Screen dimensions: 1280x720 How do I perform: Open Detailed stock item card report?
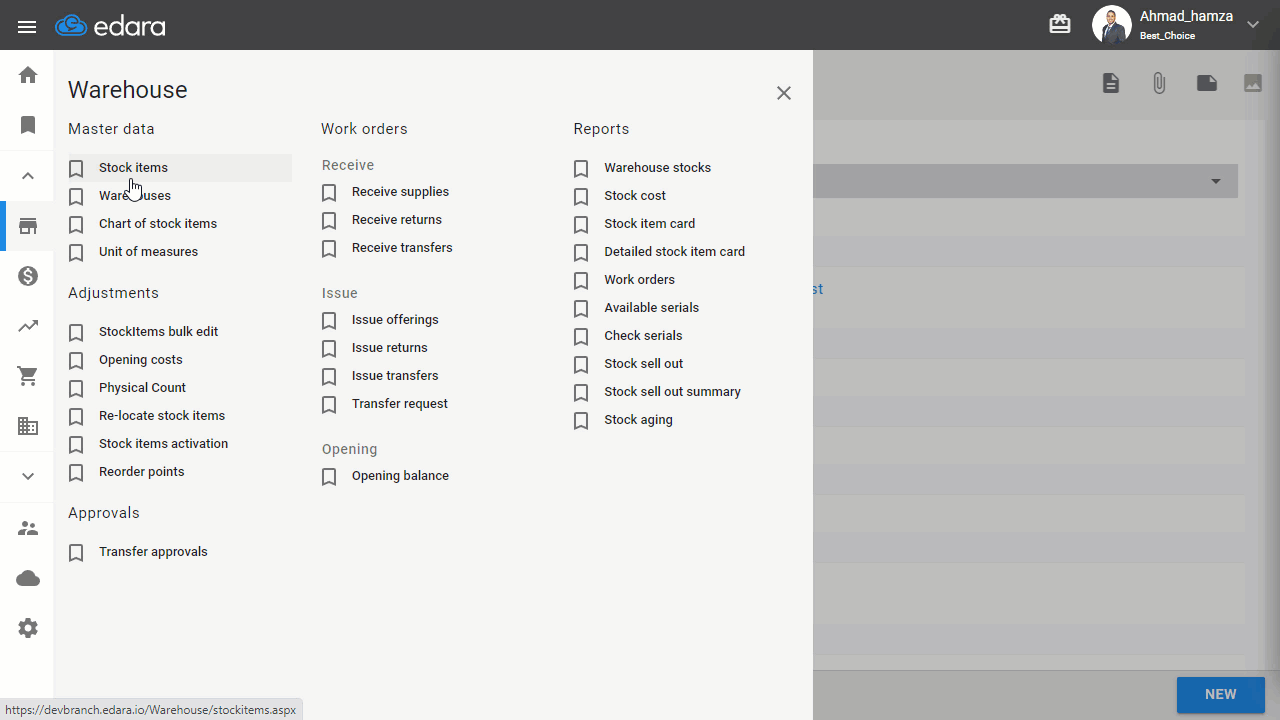pyautogui.click(x=675, y=252)
